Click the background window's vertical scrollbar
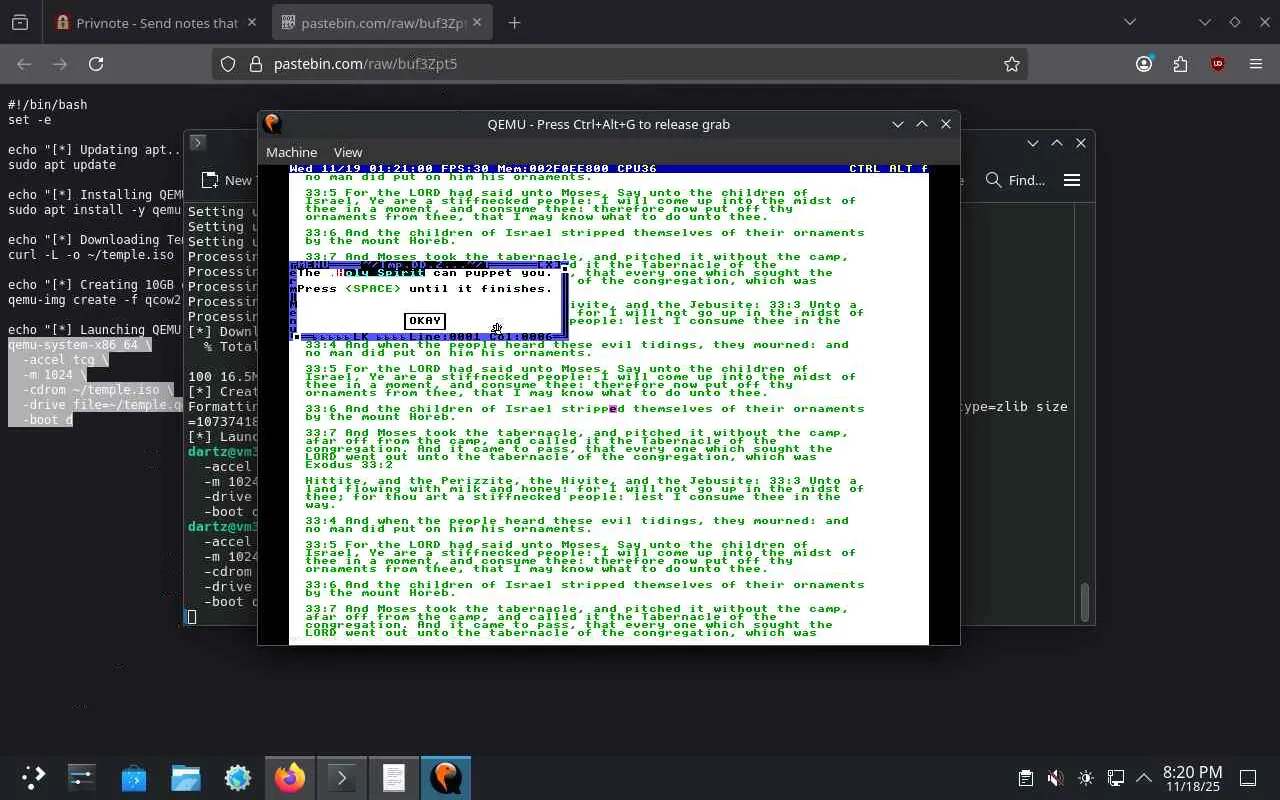The height and width of the screenshot is (800, 1280). [x=1085, y=600]
